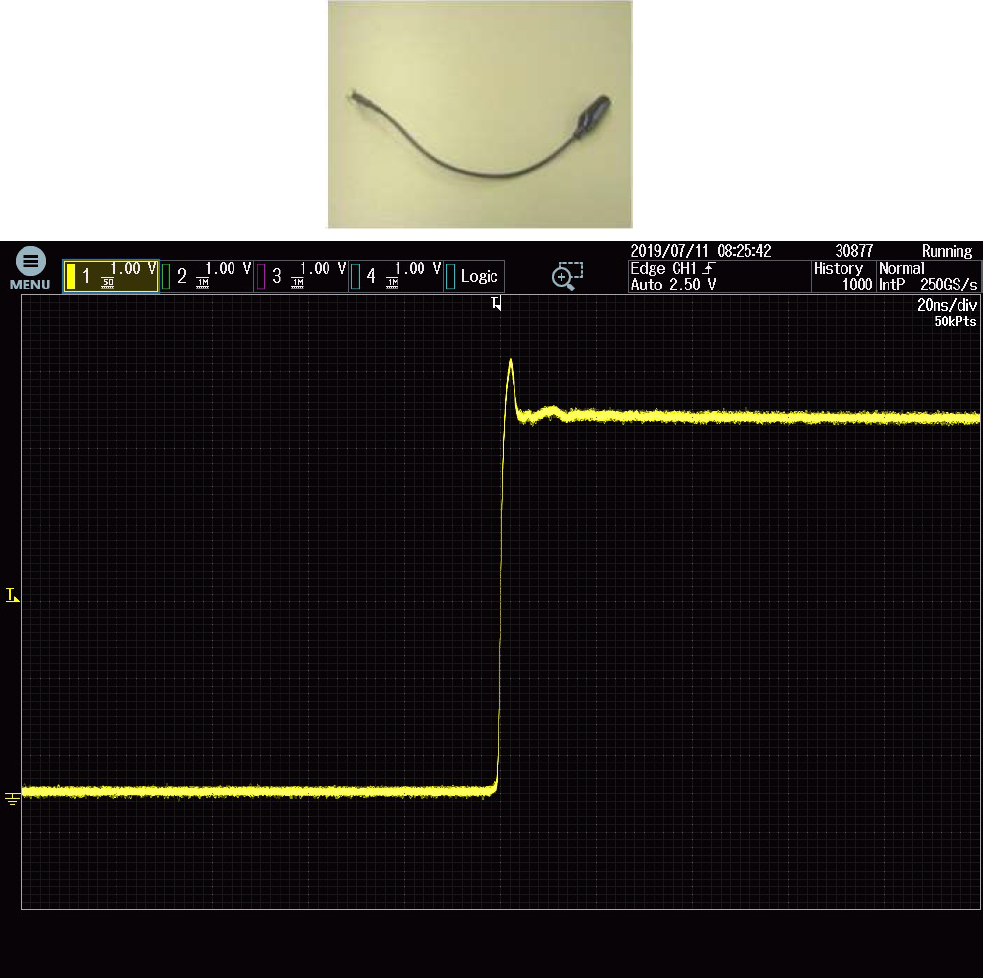Screen dimensions: 983x978
Task: Click the trigger level marker on left edge
Action: click(12, 596)
